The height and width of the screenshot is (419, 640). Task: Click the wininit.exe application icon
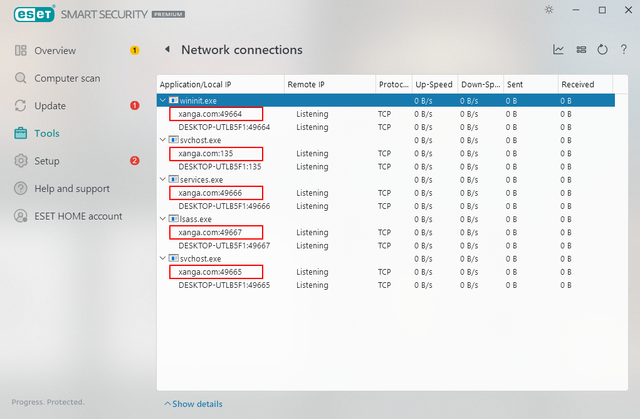point(173,100)
